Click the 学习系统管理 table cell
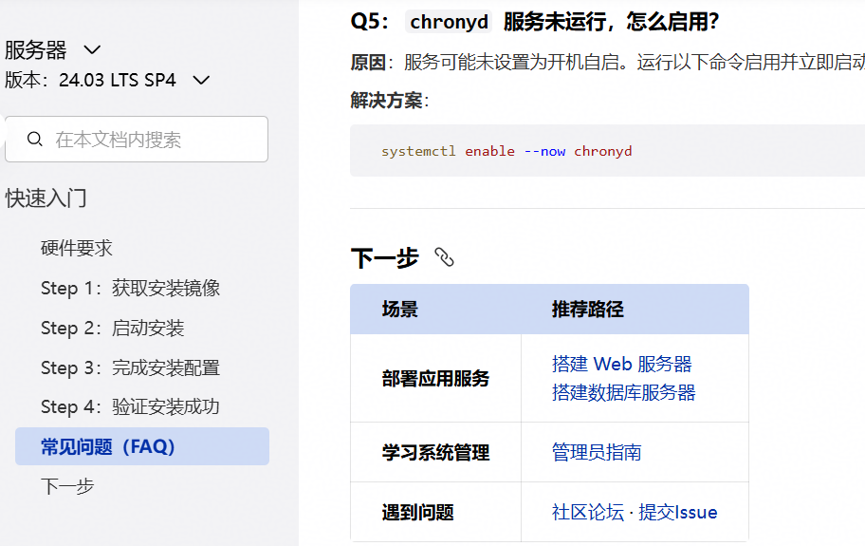This screenshot has width=865, height=546. 436,452
